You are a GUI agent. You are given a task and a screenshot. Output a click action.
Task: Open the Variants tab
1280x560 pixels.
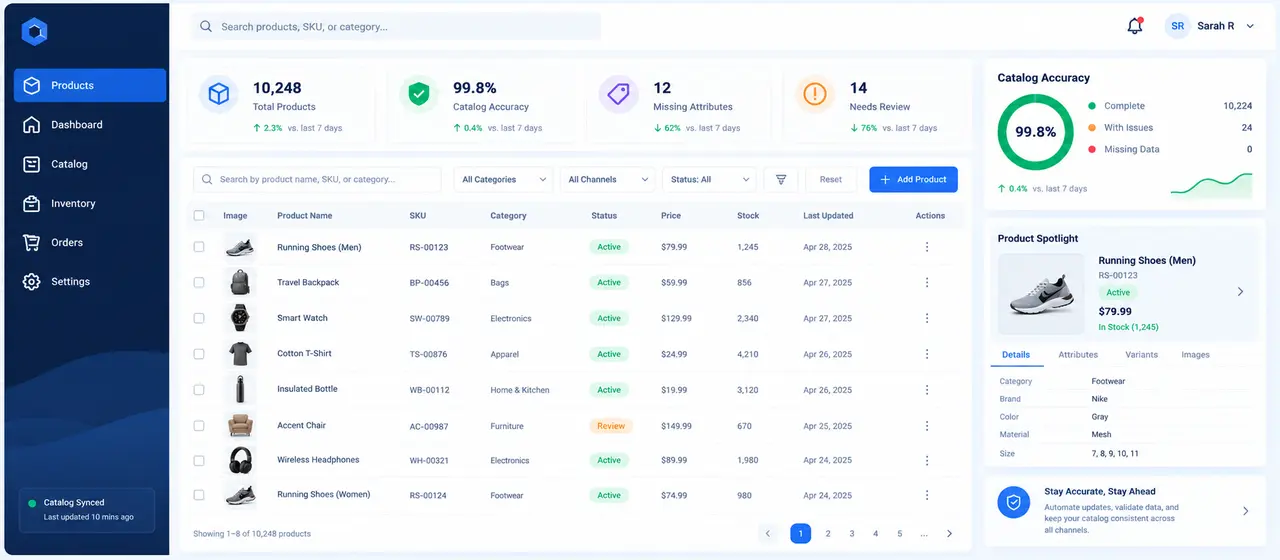(1141, 355)
